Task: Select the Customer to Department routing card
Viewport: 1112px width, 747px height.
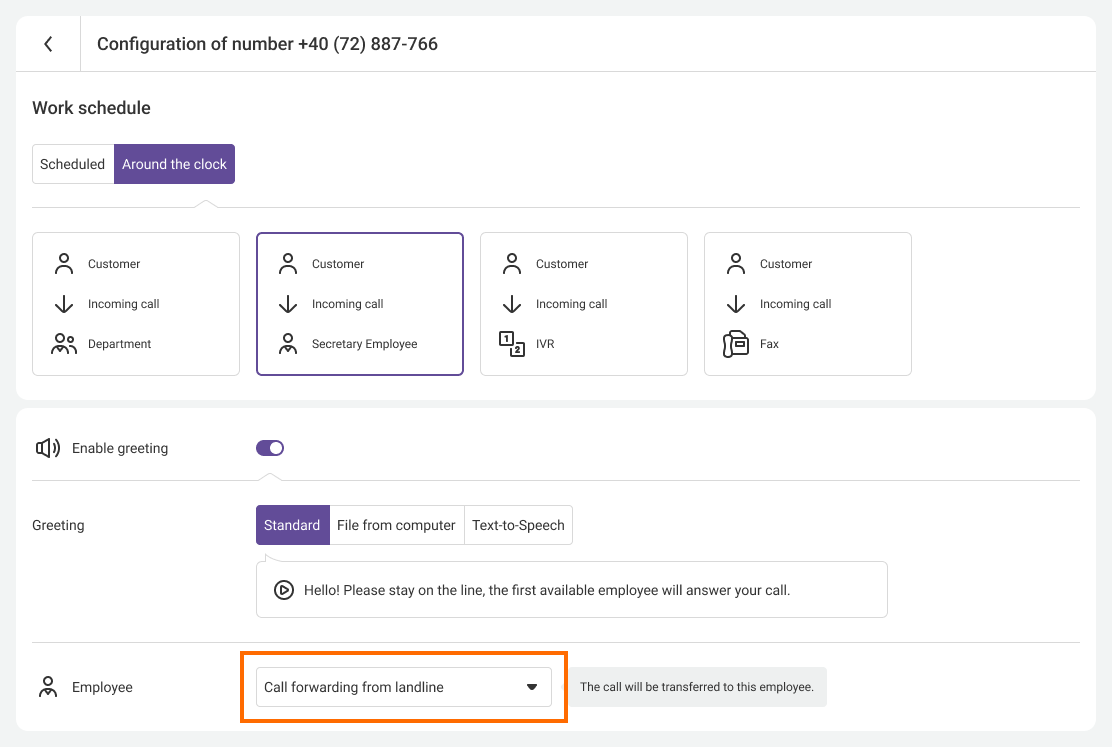Action: pyautogui.click(x=136, y=304)
